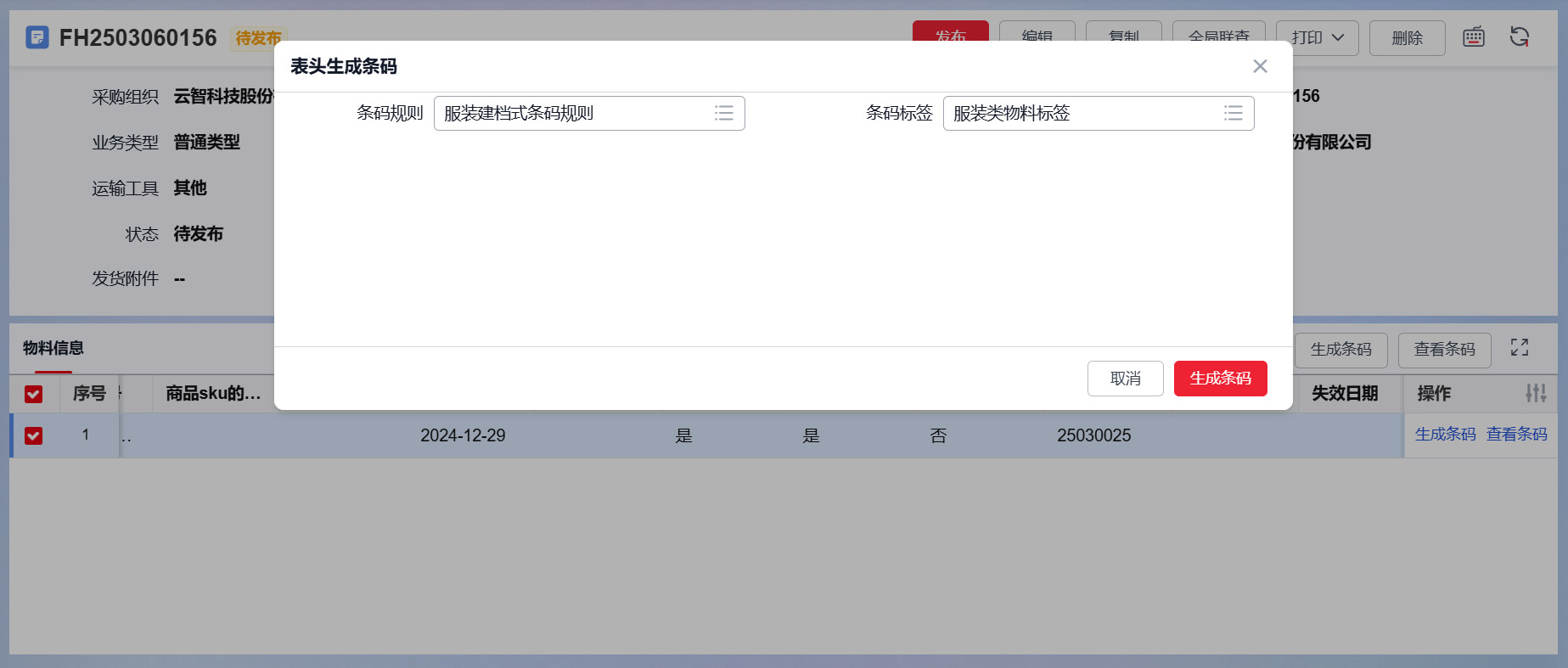Click the document icon beside FH2503060156
This screenshot has width=1568, height=668.
coord(37,37)
